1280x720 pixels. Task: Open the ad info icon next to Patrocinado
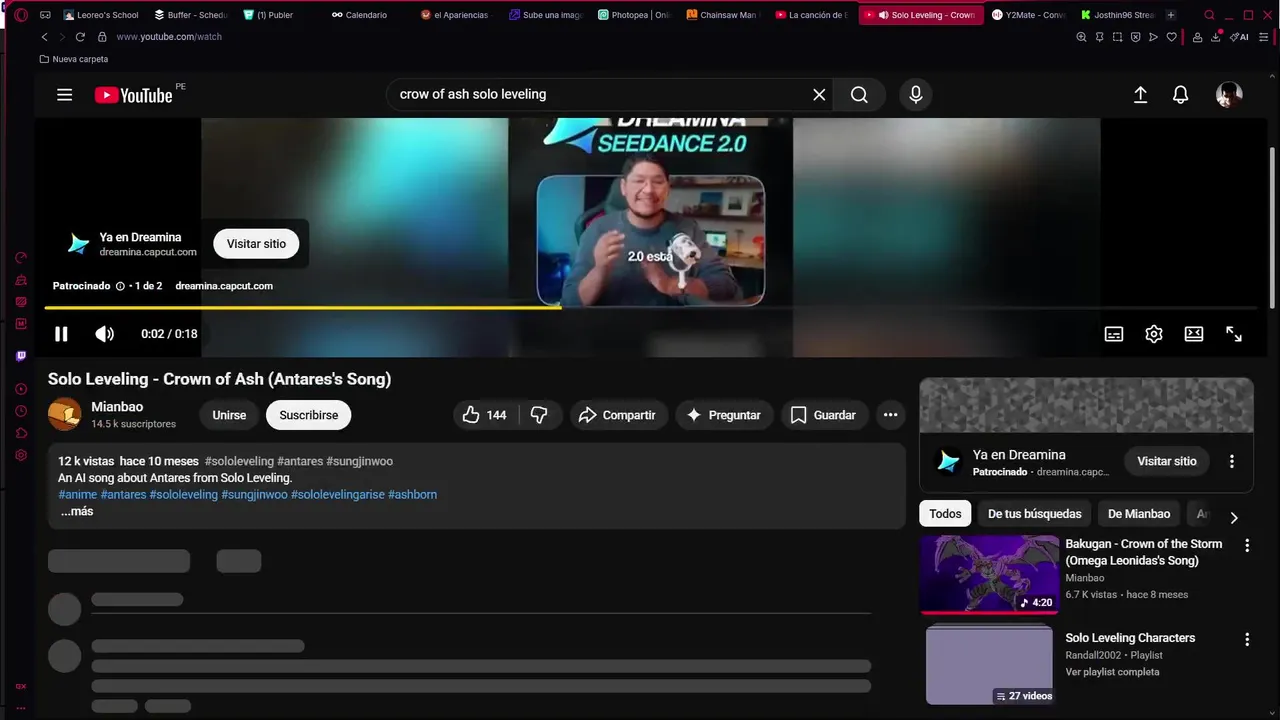click(120, 286)
